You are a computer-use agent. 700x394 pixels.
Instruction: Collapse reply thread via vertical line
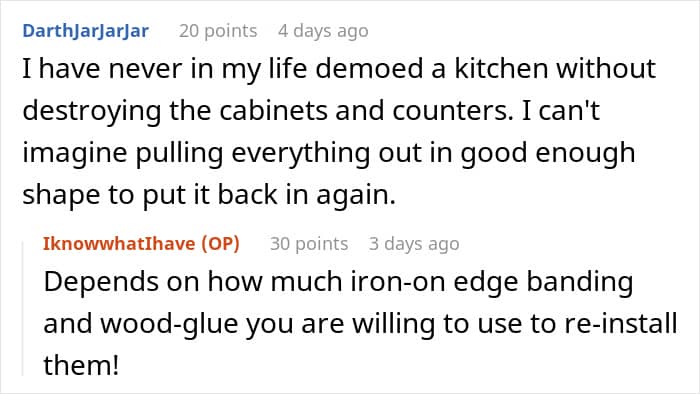coord(23,309)
